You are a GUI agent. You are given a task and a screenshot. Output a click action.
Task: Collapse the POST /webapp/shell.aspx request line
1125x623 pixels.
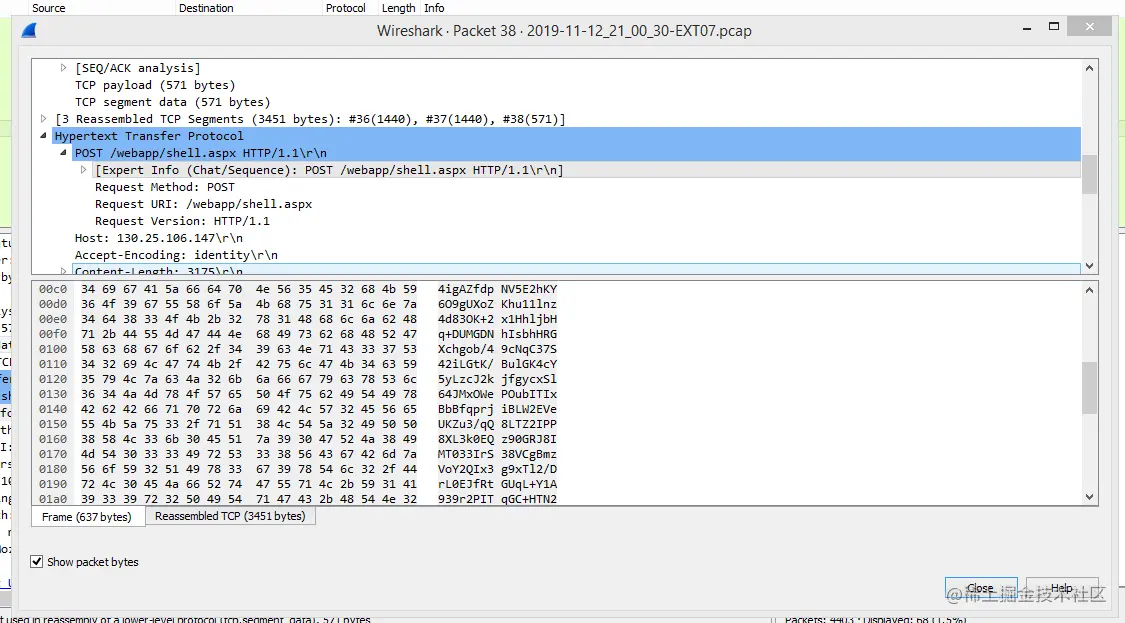pos(62,152)
